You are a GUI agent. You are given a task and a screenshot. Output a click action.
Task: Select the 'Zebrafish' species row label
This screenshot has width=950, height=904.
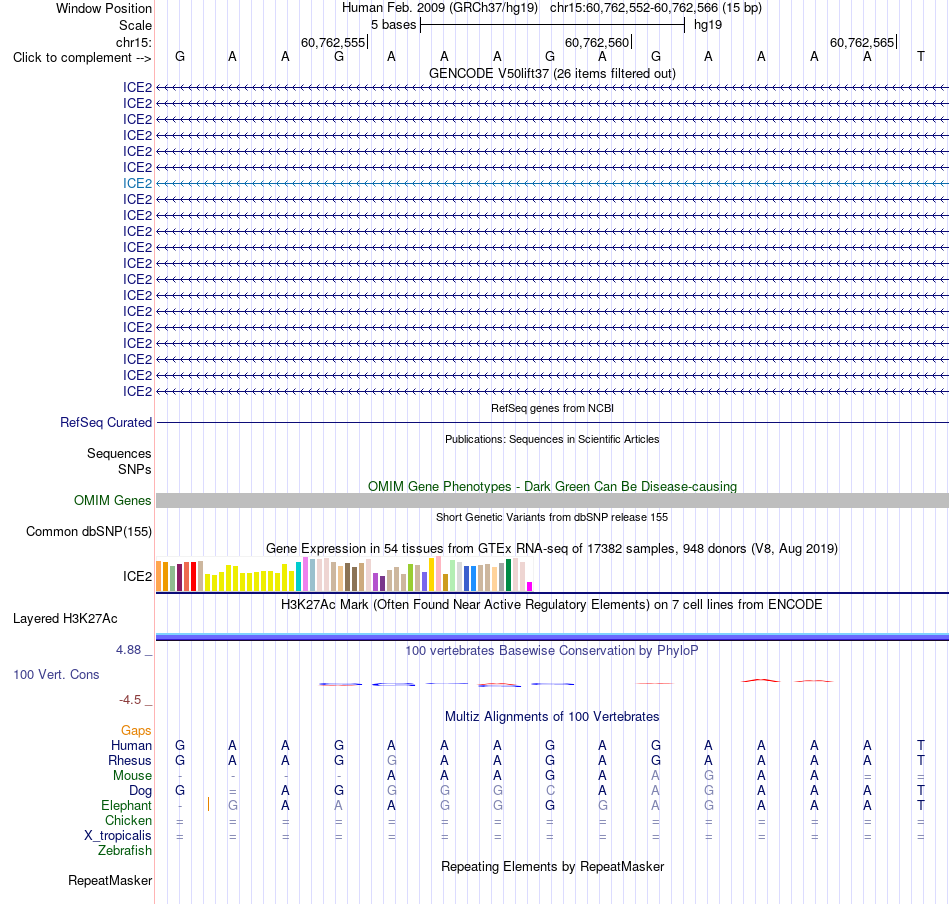tap(125, 851)
